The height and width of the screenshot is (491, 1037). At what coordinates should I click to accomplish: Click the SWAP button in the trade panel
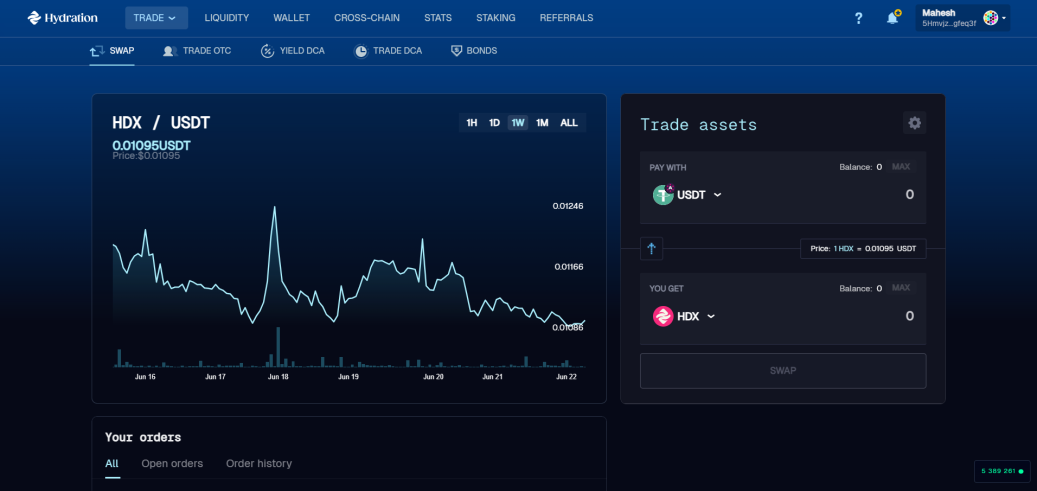(783, 371)
